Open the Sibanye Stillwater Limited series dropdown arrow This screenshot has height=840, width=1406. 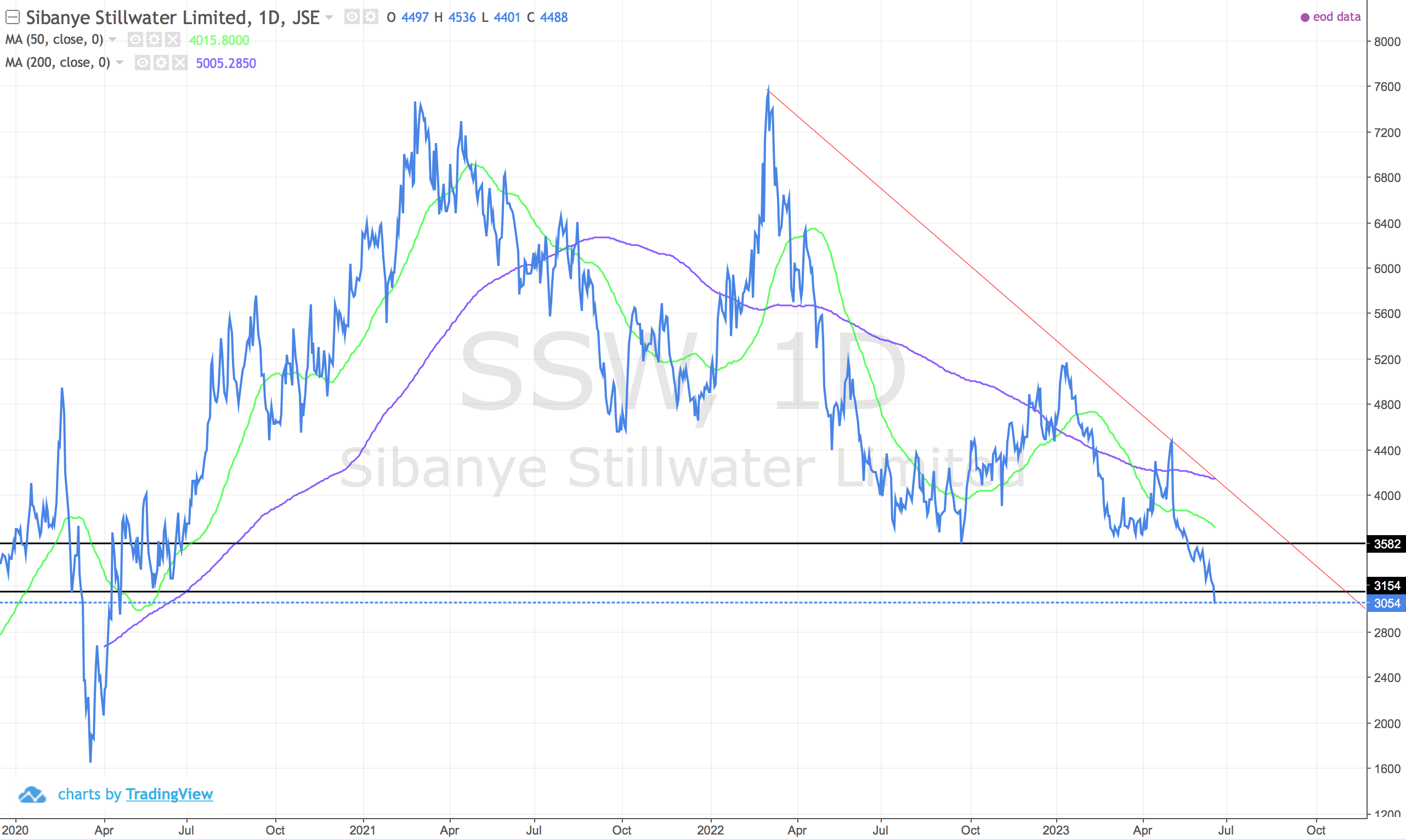(x=329, y=18)
